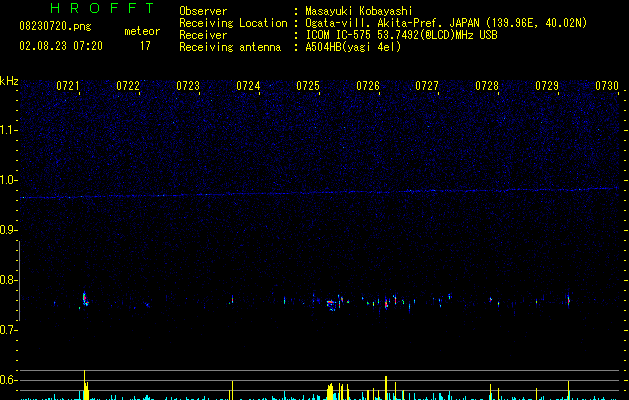Click the date stamp 02.08.23 07:20
This screenshot has height=400, width=629.
pyautogui.click(x=61, y=46)
